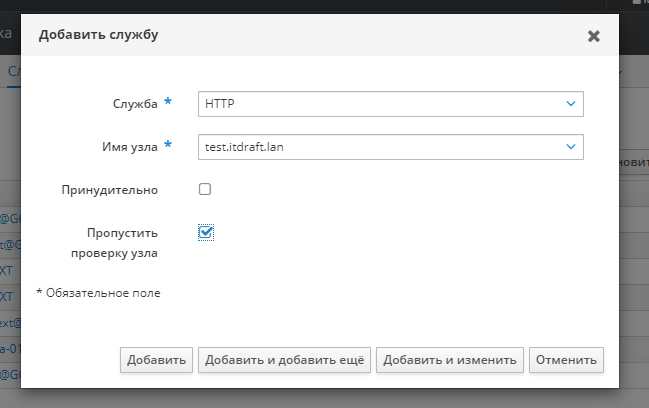Click the blue required asterisk beside Служба

pos(168,102)
